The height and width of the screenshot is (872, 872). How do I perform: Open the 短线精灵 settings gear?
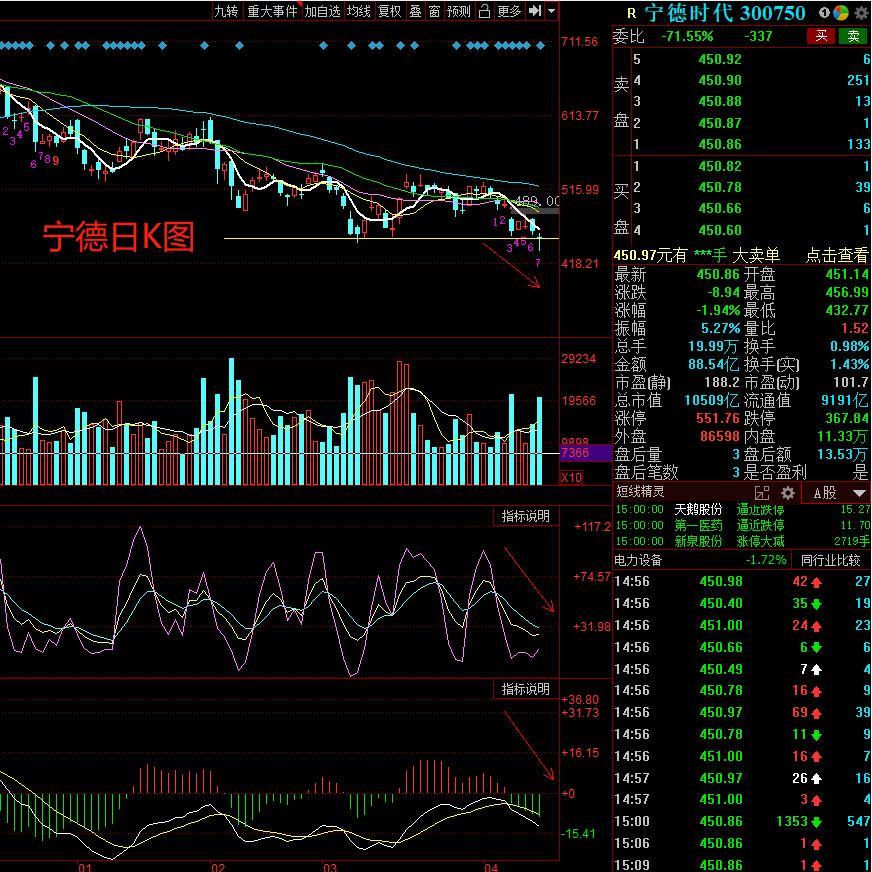788,493
